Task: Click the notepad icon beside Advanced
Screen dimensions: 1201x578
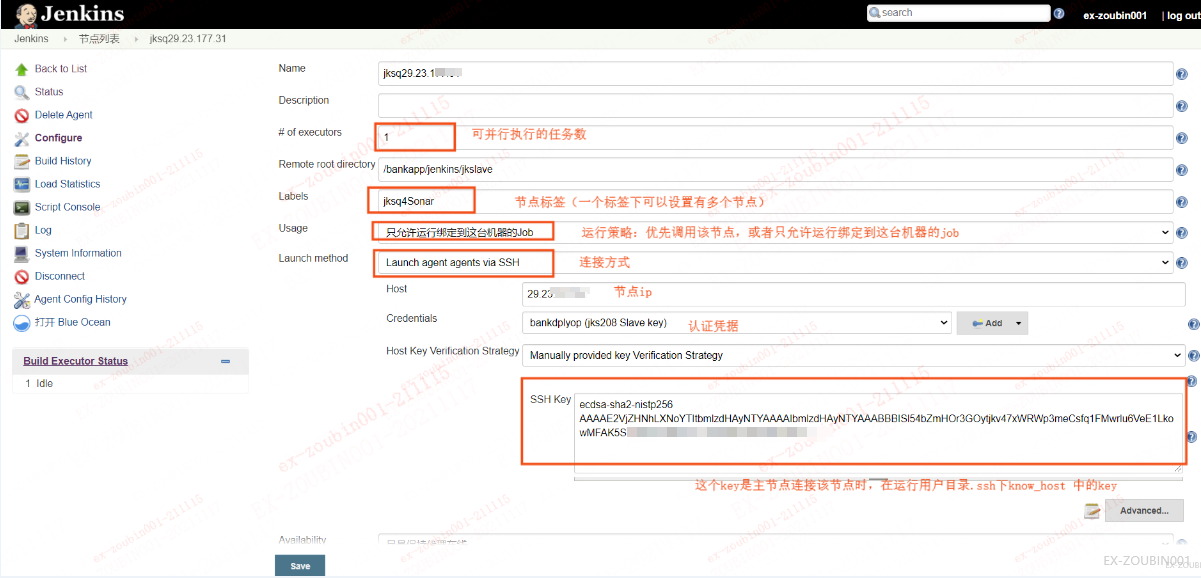Action: click(1093, 511)
